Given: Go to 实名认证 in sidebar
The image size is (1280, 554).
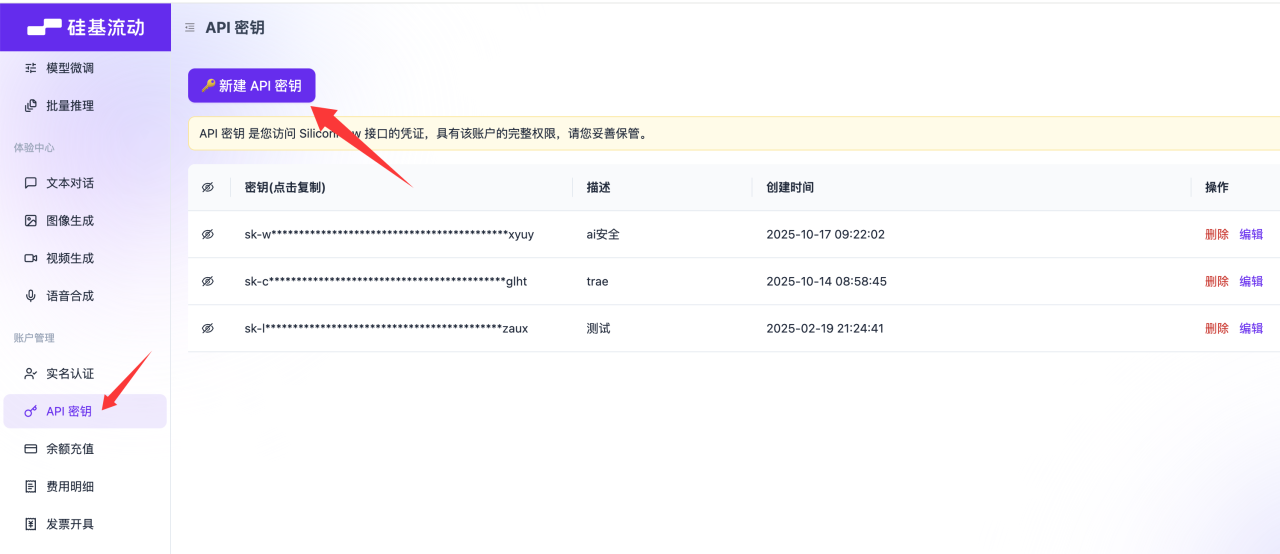Looking at the screenshot, I should [x=70, y=374].
